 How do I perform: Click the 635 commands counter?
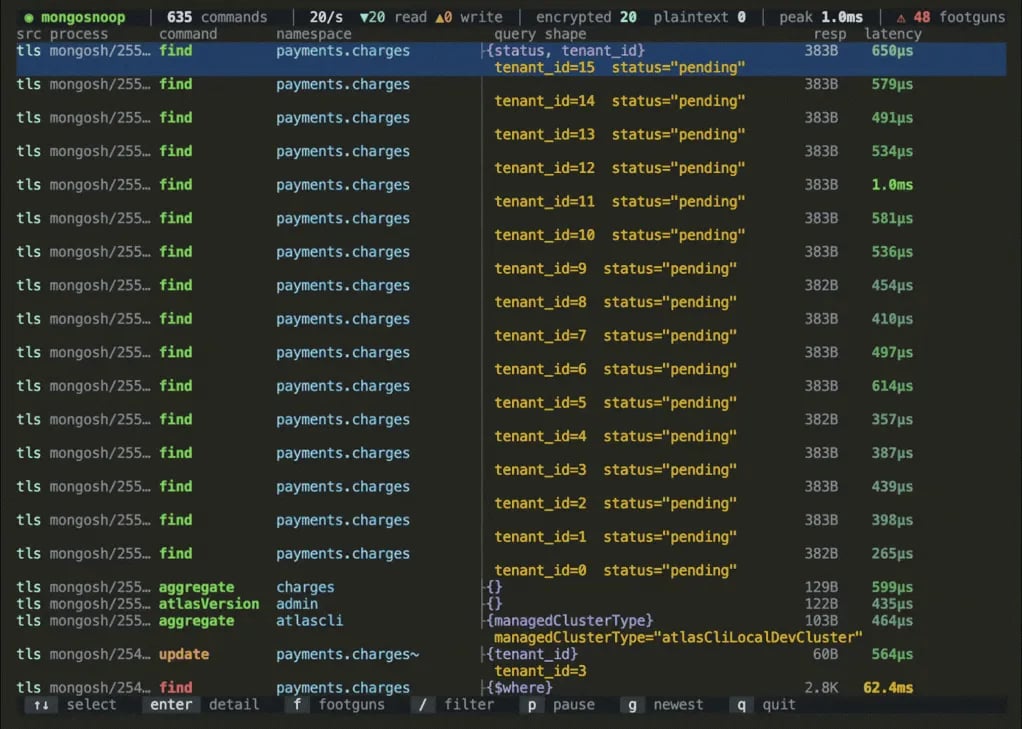217,17
